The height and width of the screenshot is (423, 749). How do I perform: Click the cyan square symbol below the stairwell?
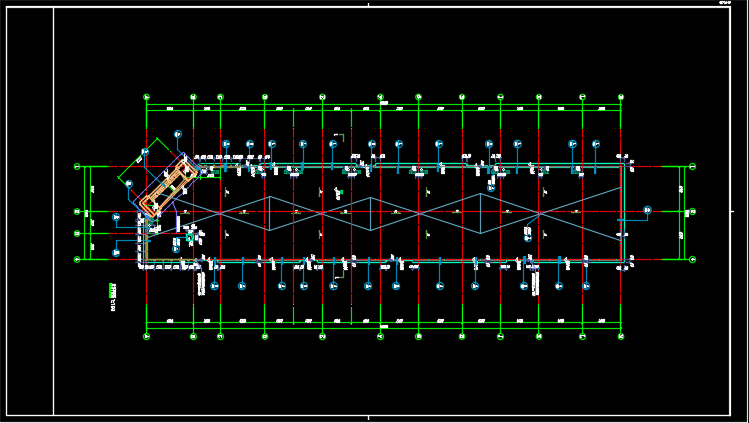(x=190, y=238)
